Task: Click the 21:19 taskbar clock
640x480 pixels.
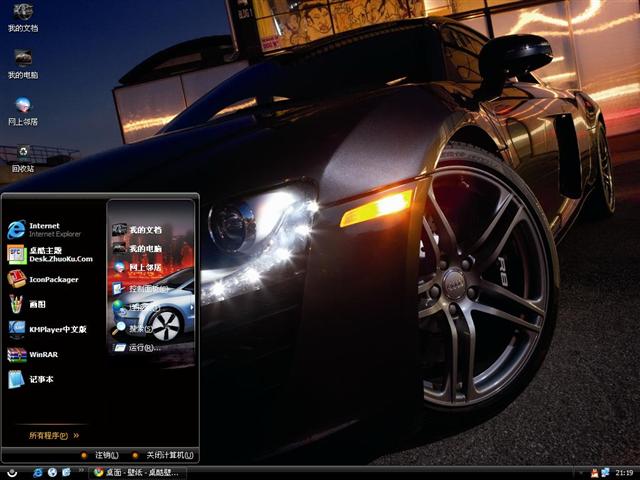Action: tap(624, 473)
